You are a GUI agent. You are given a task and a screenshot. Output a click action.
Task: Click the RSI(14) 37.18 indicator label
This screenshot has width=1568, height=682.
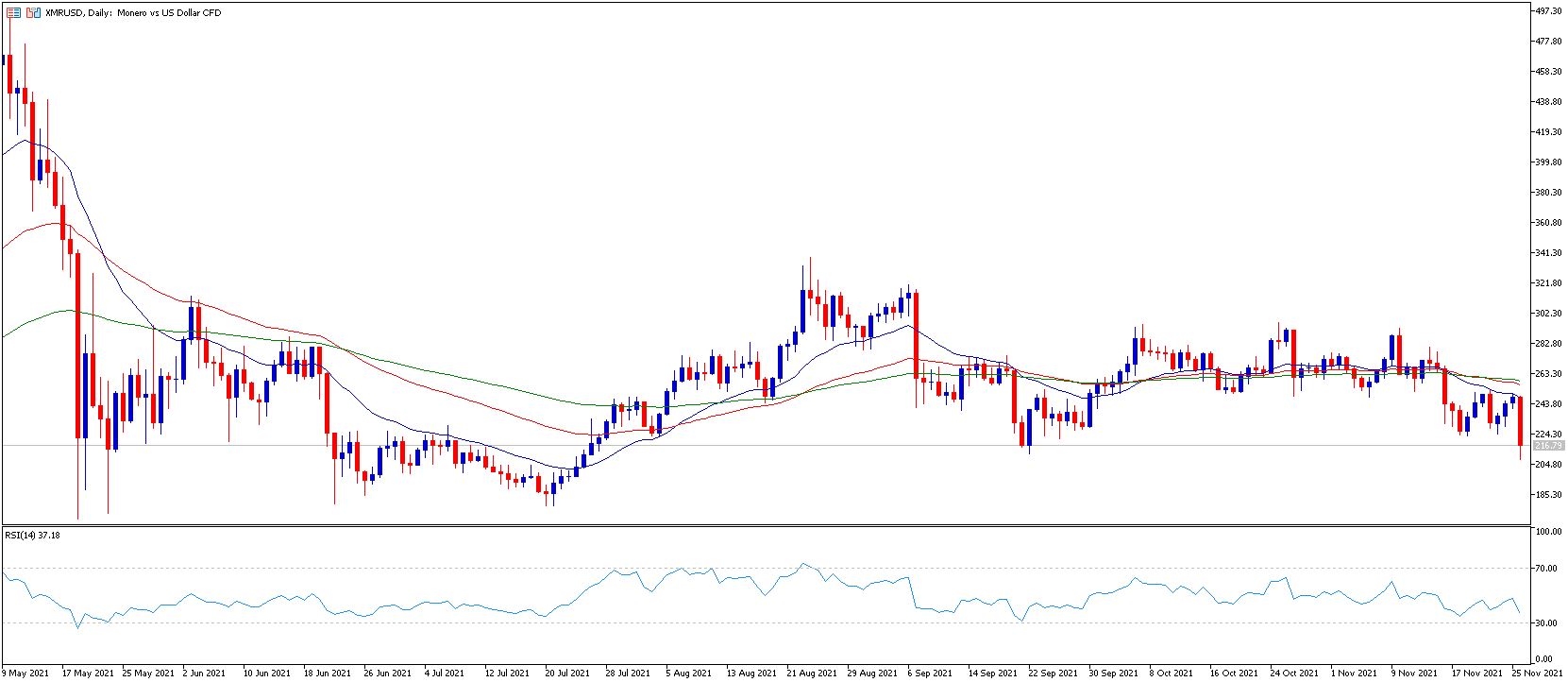click(x=33, y=535)
